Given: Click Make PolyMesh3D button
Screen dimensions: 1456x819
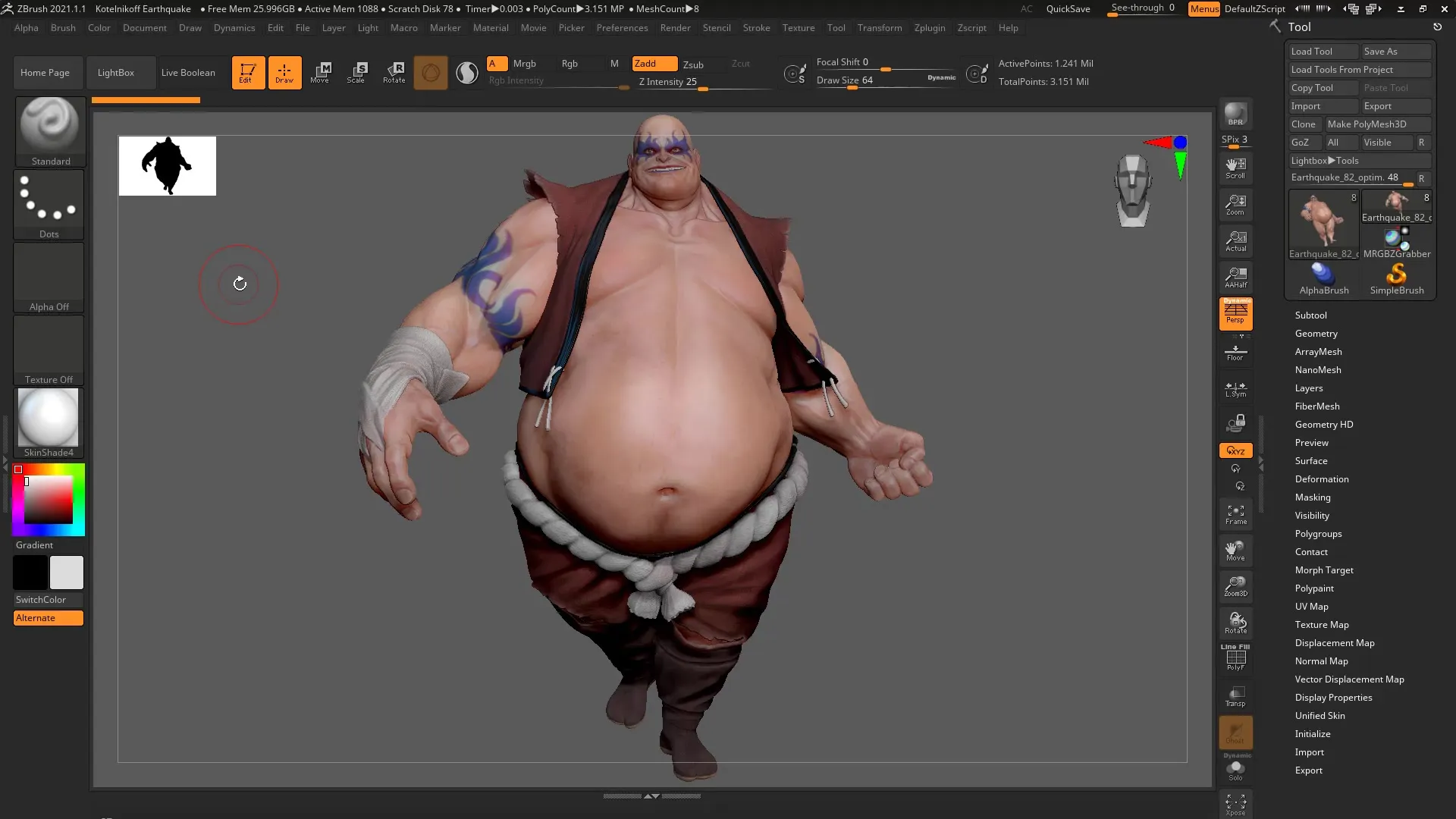Looking at the screenshot, I should (1378, 124).
